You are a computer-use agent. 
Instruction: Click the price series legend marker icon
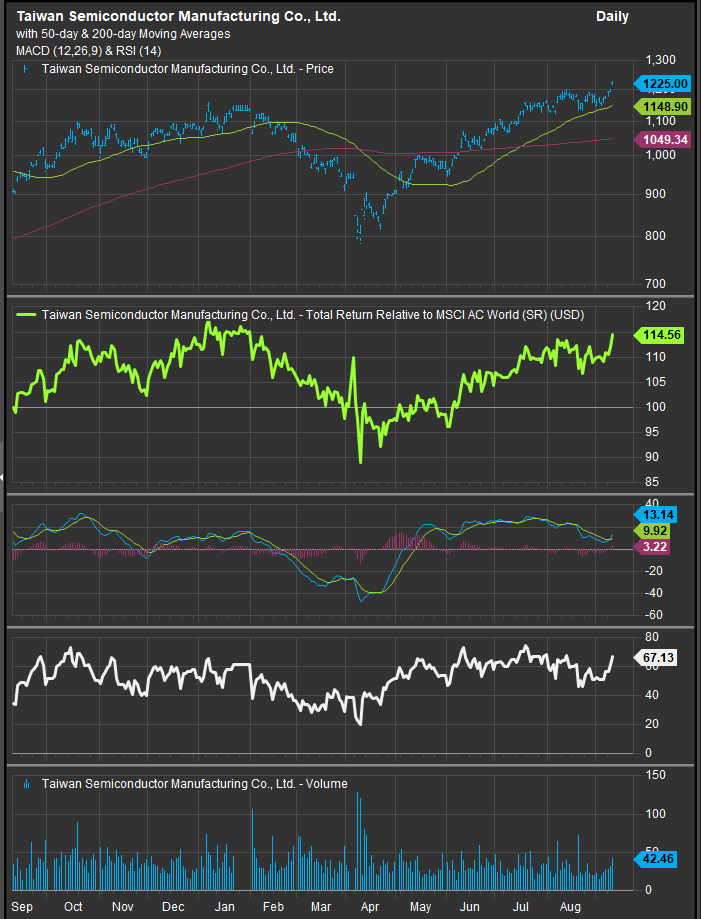(x=24, y=70)
